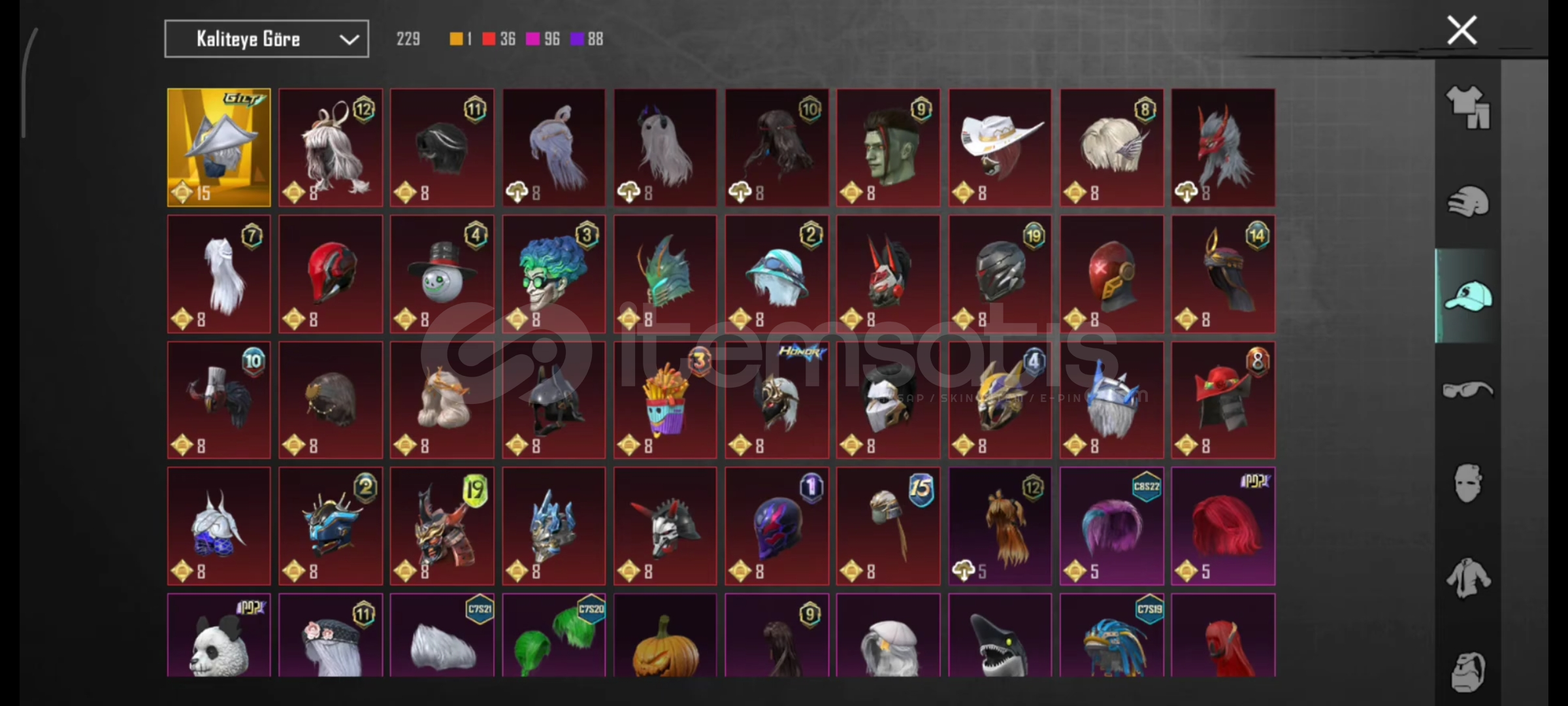The image size is (1568, 706).
Task: Select the panda head item
Action: pos(219,635)
